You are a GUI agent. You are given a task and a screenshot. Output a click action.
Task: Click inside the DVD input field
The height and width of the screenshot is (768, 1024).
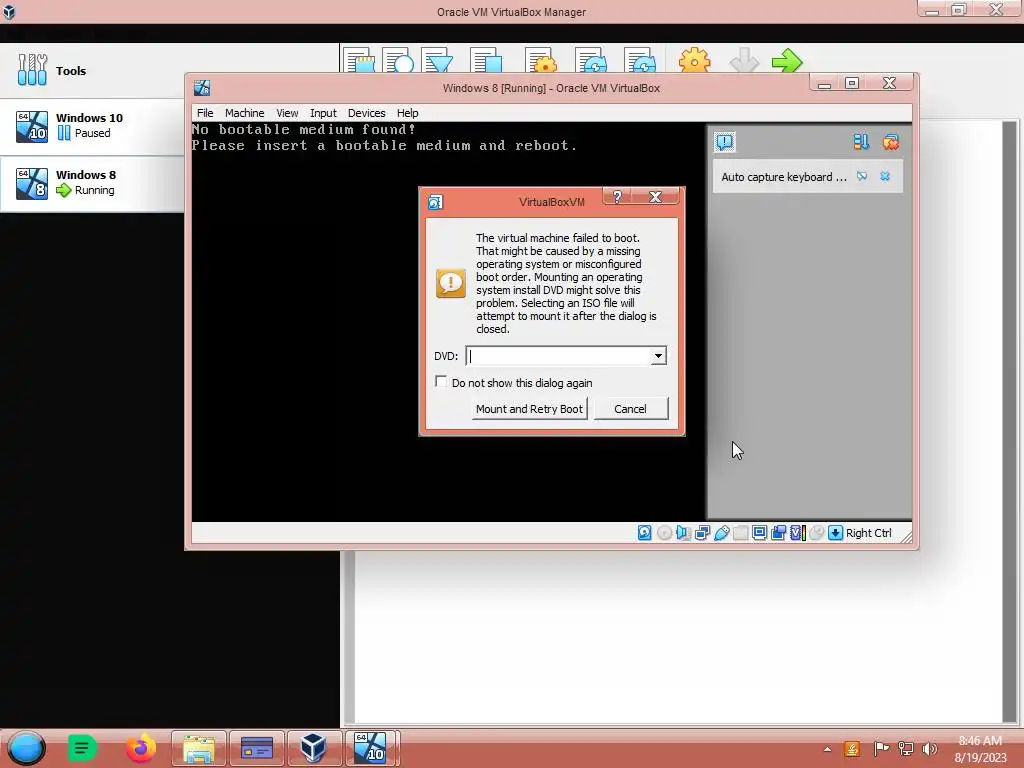pyautogui.click(x=558, y=356)
